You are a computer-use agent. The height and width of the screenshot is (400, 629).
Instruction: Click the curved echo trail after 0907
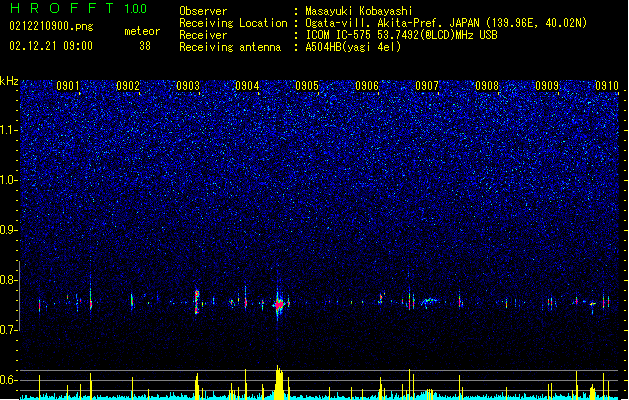(429, 301)
